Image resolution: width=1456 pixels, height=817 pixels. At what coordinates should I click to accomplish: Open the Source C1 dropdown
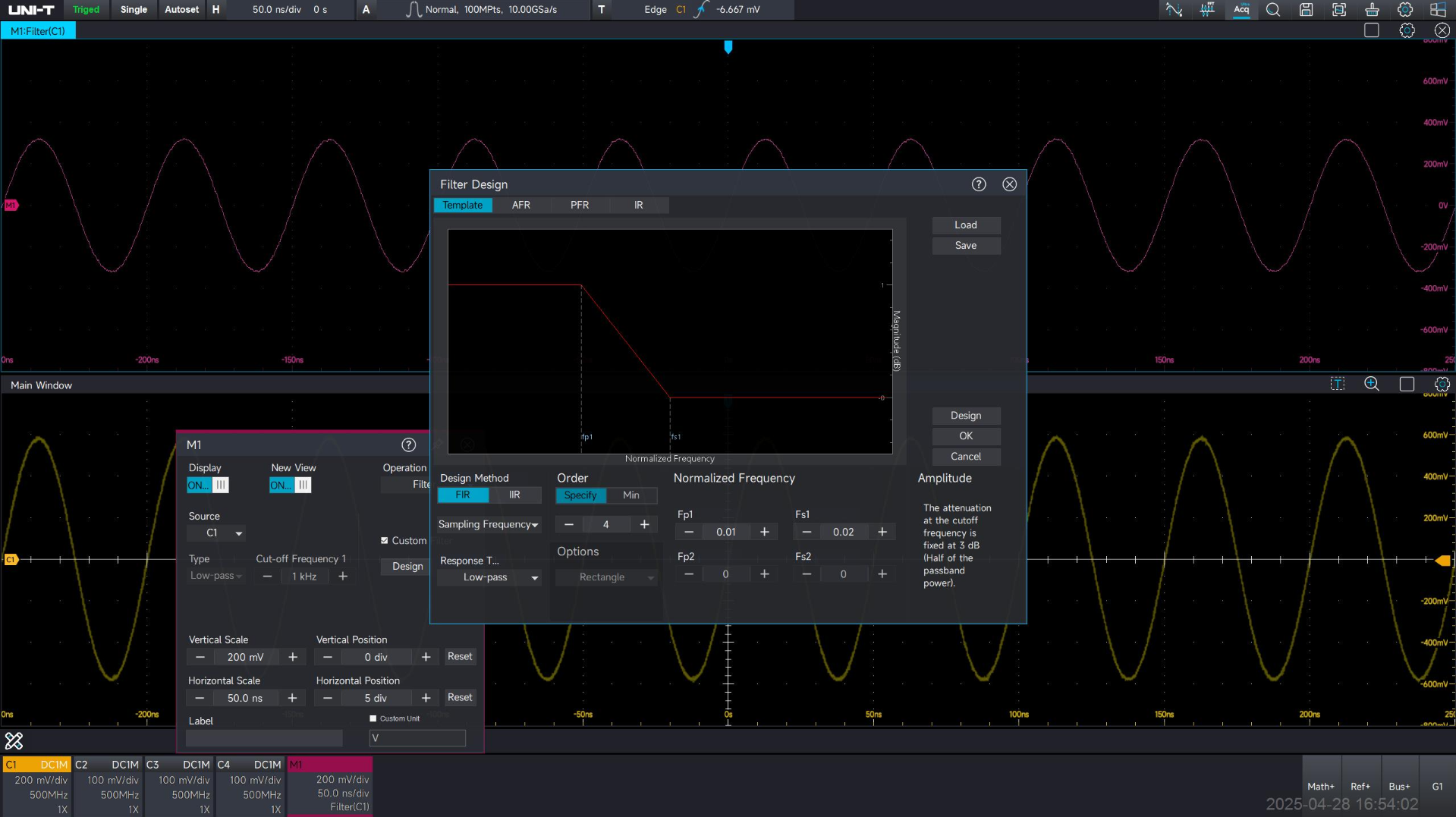(216, 533)
